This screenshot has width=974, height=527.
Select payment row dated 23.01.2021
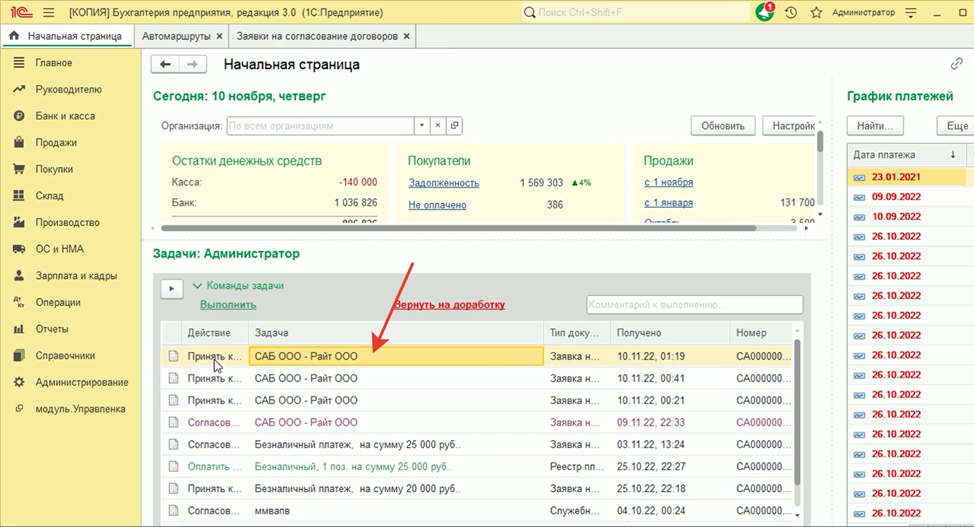click(x=911, y=177)
